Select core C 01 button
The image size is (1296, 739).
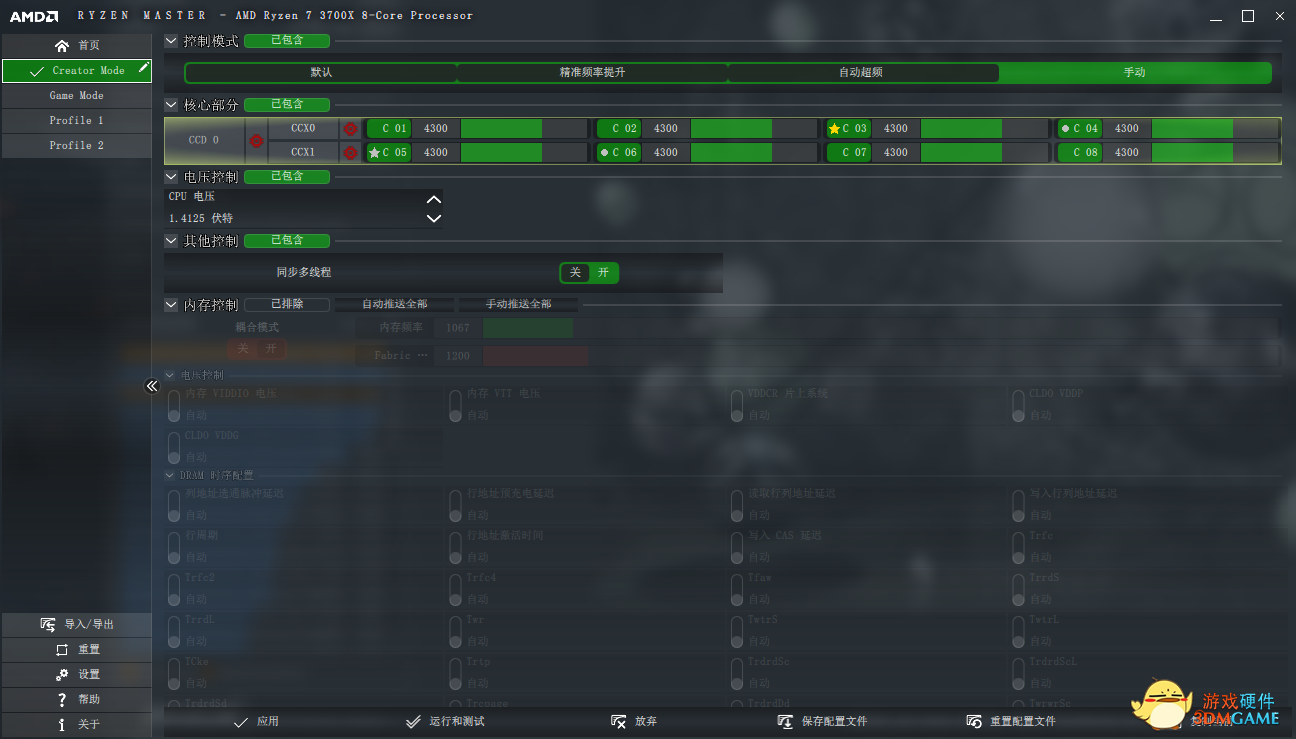(x=389, y=129)
